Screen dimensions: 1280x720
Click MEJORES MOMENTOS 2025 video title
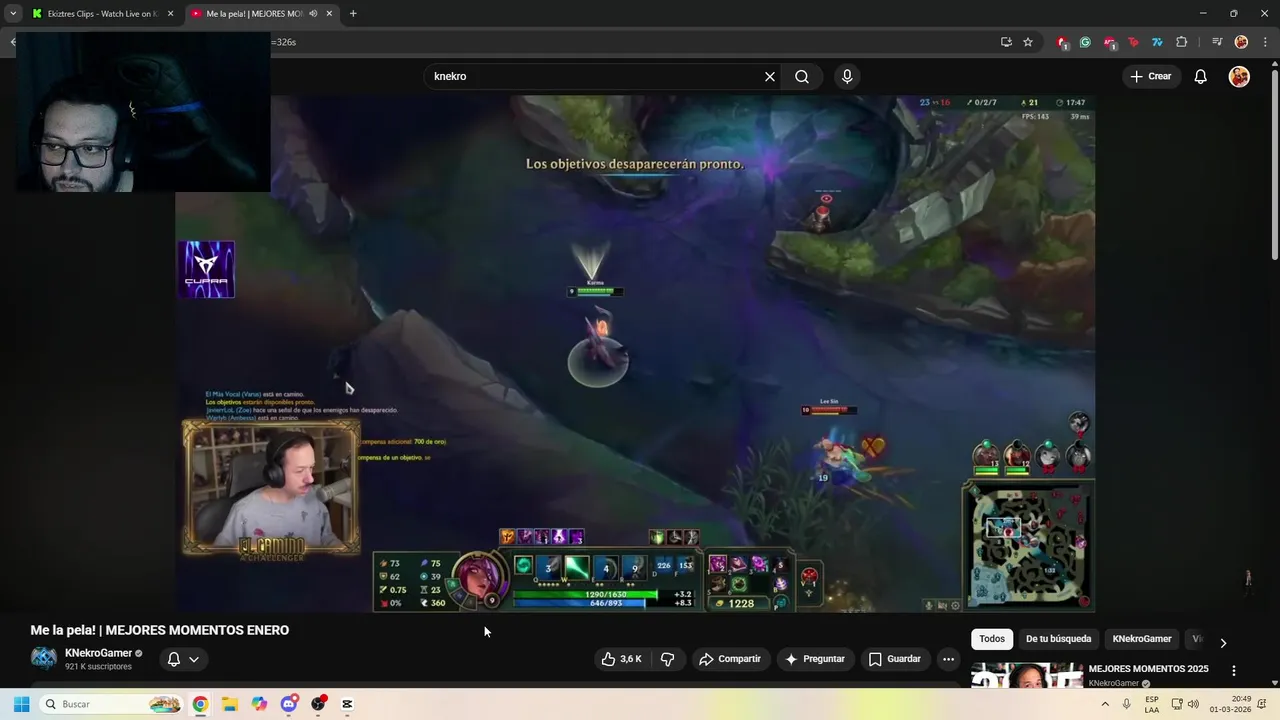point(1148,669)
